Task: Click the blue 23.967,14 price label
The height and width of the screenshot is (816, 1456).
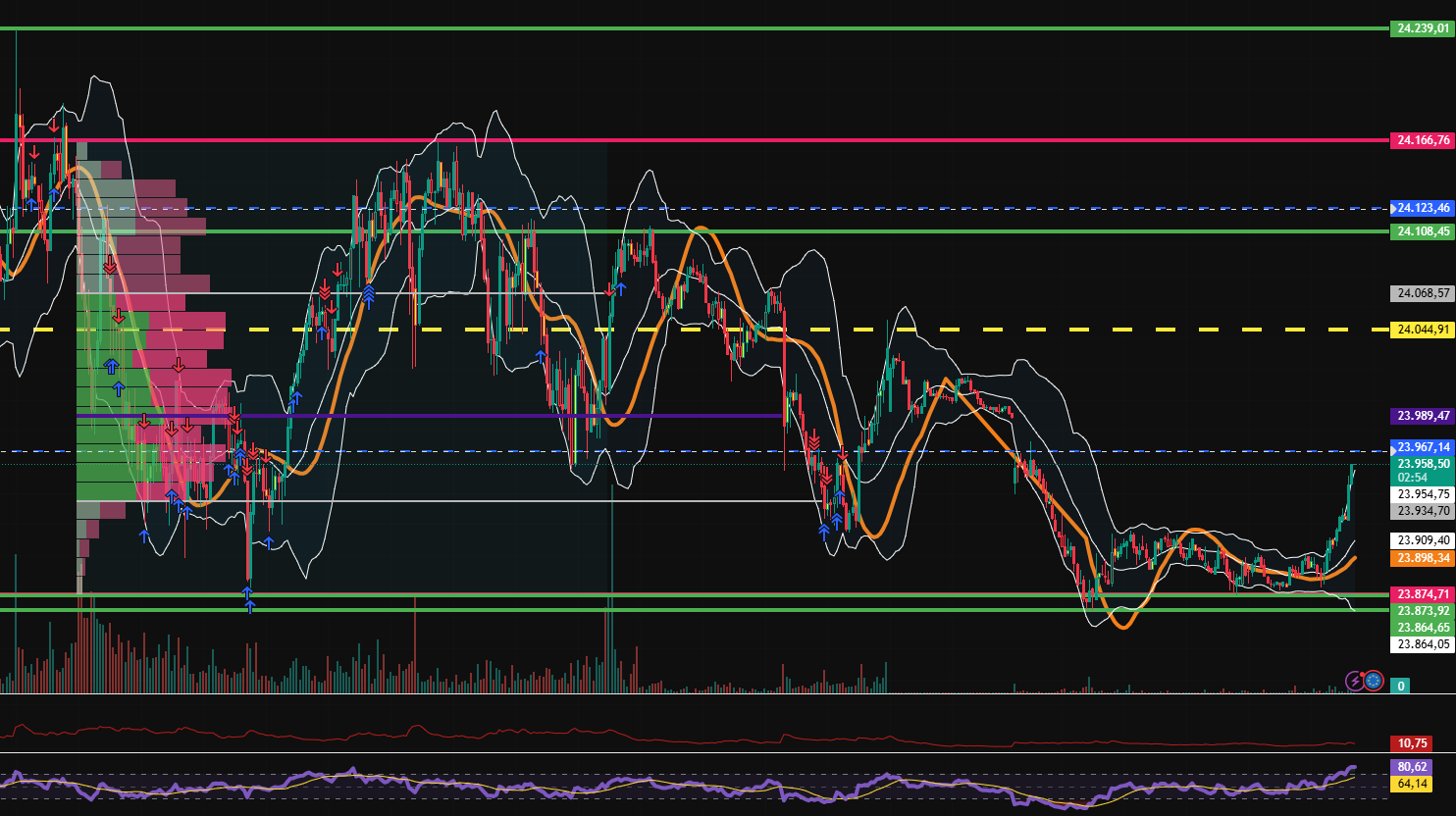Action: [x=1422, y=447]
